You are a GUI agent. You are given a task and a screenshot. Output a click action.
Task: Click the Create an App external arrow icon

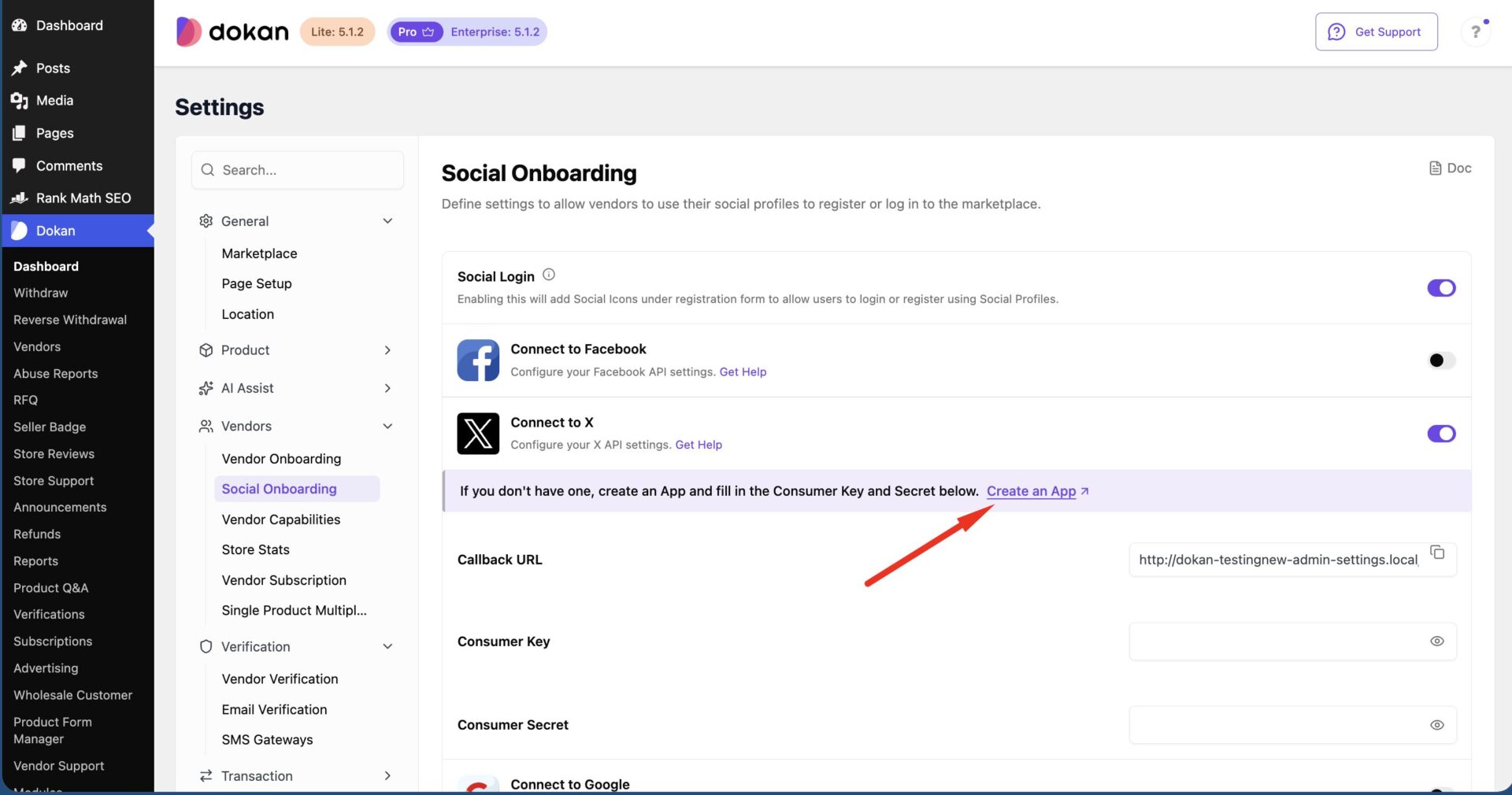(x=1085, y=491)
